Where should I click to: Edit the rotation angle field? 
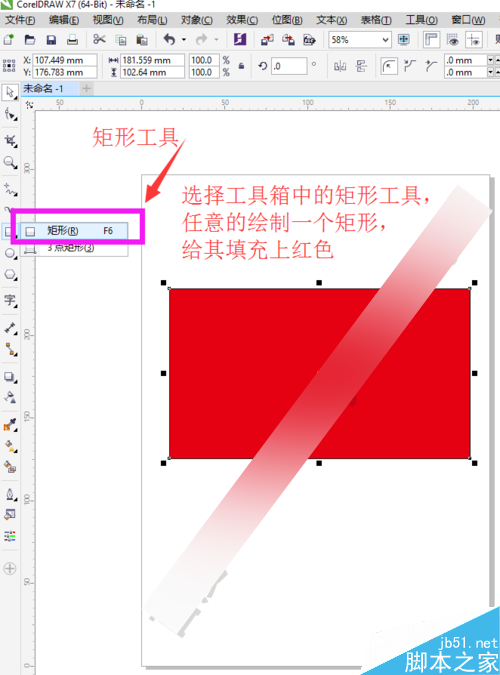tap(289, 66)
